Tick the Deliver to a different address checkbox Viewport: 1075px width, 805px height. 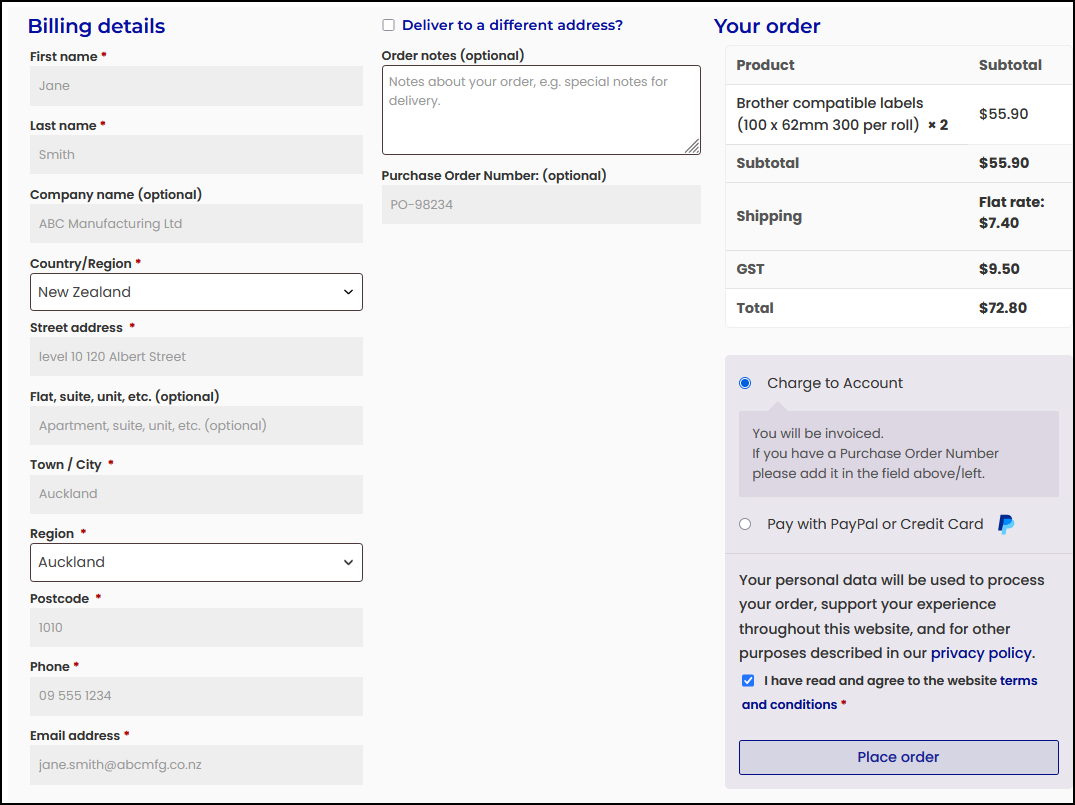coord(389,25)
